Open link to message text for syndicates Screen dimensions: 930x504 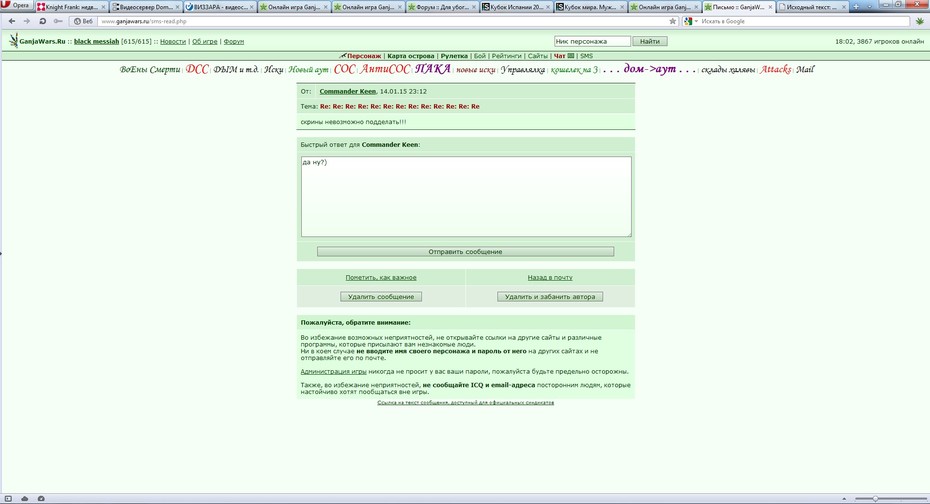[x=466, y=403]
